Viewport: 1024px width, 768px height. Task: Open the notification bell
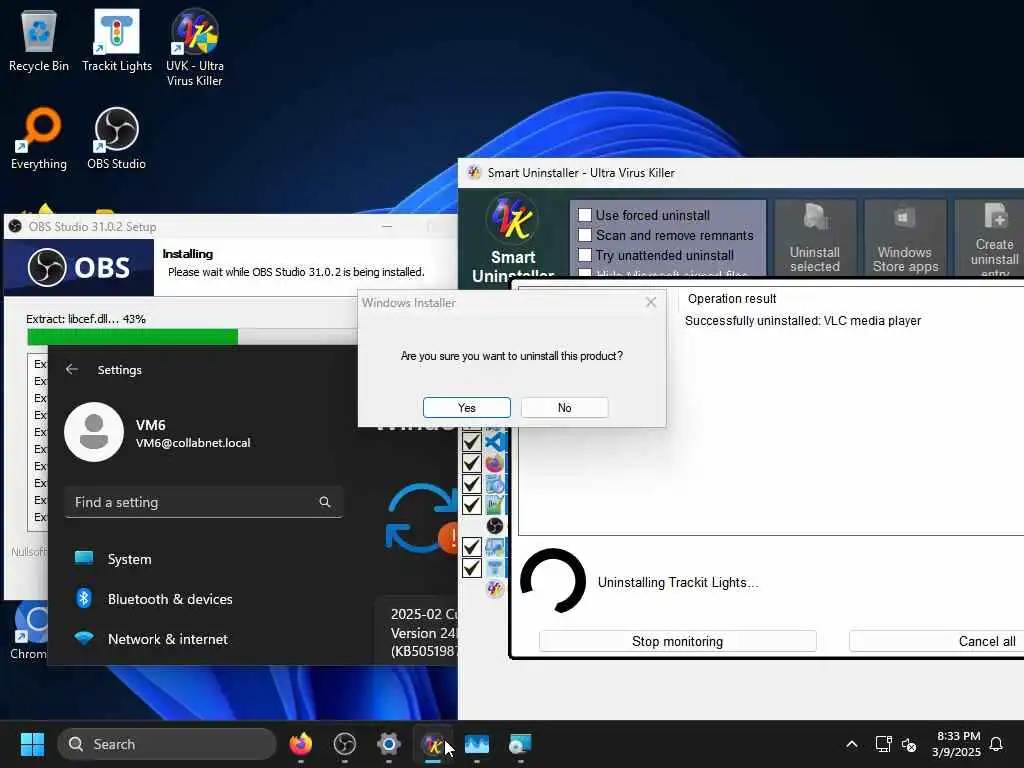pyautogui.click(x=996, y=744)
